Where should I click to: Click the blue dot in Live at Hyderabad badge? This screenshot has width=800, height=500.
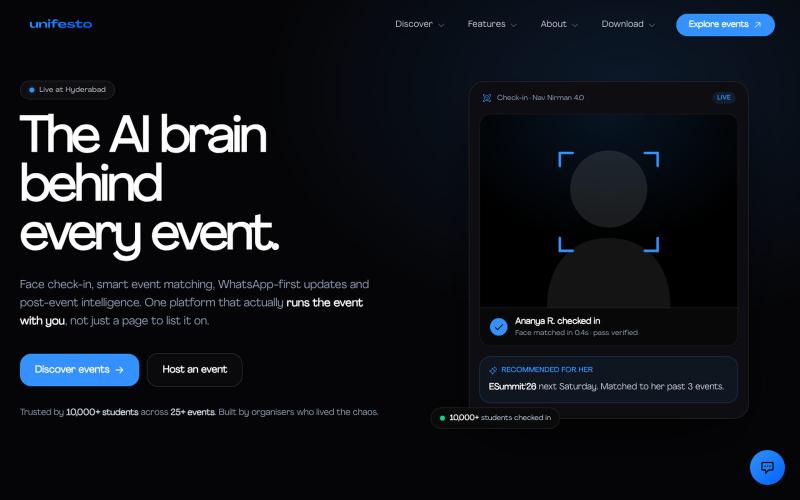tap(32, 90)
